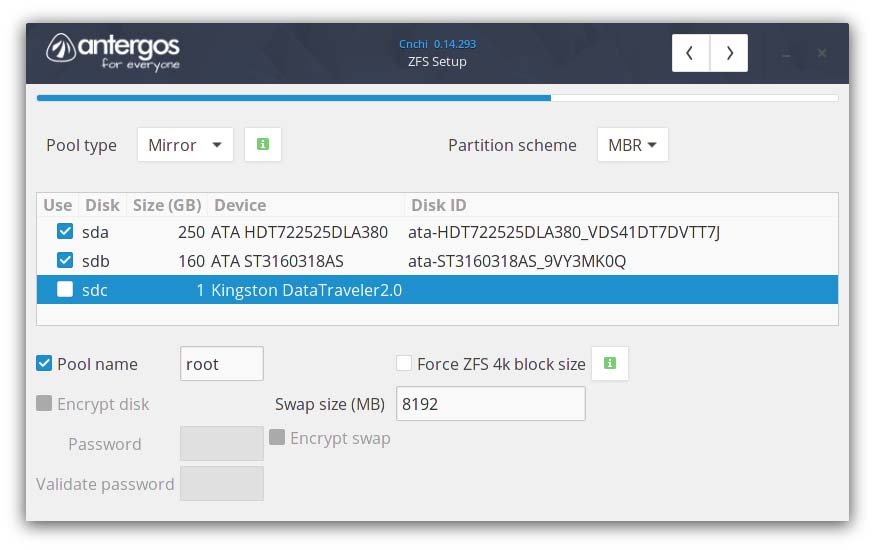Close the Cnchi installer window
The height and width of the screenshot is (550, 875).
pyautogui.click(x=822, y=53)
